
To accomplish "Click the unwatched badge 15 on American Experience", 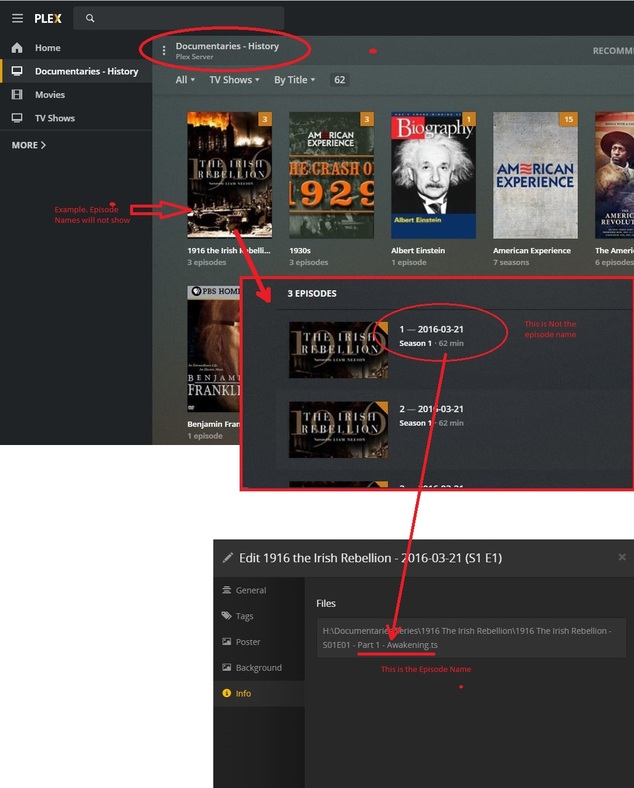I will pos(569,119).
